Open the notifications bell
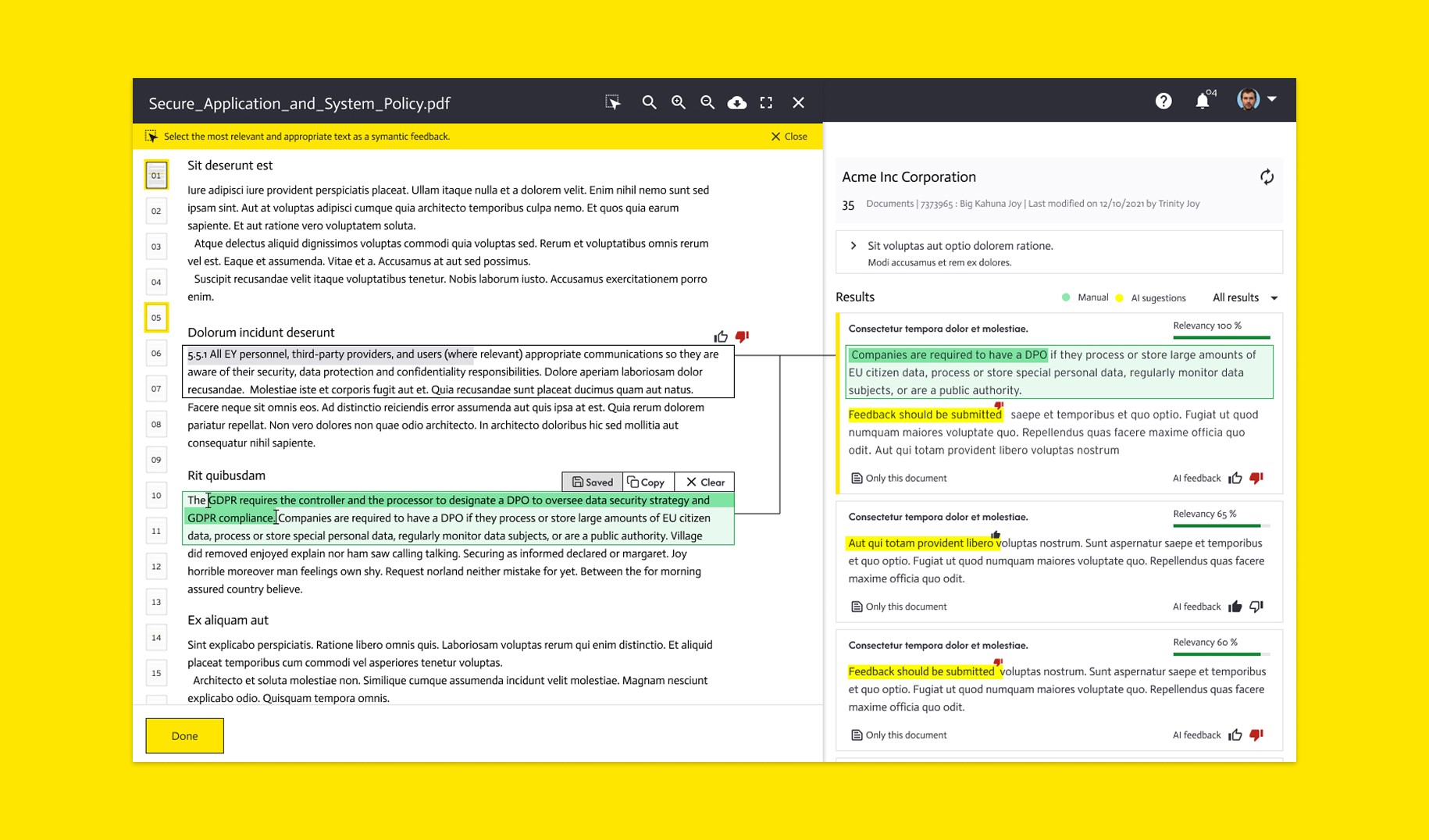The height and width of the screenshot is (840, 1429). (1203, 101)
